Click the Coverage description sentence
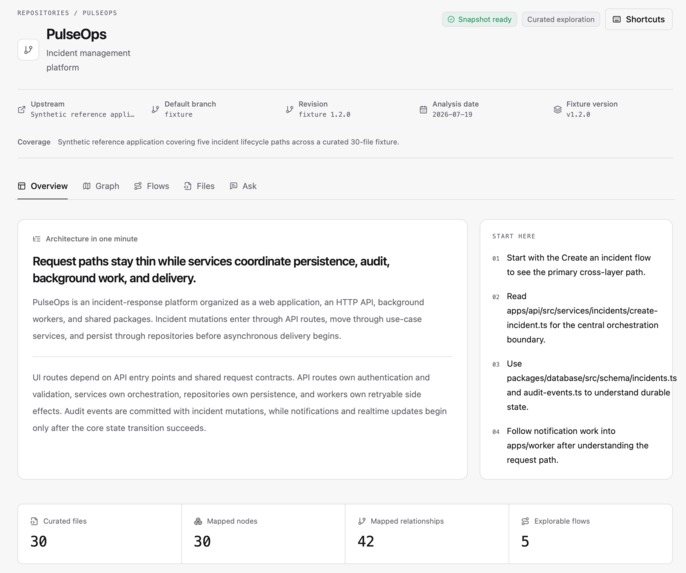Image resolution: width=686 pixels, height=573 pixels. point(228,142)
